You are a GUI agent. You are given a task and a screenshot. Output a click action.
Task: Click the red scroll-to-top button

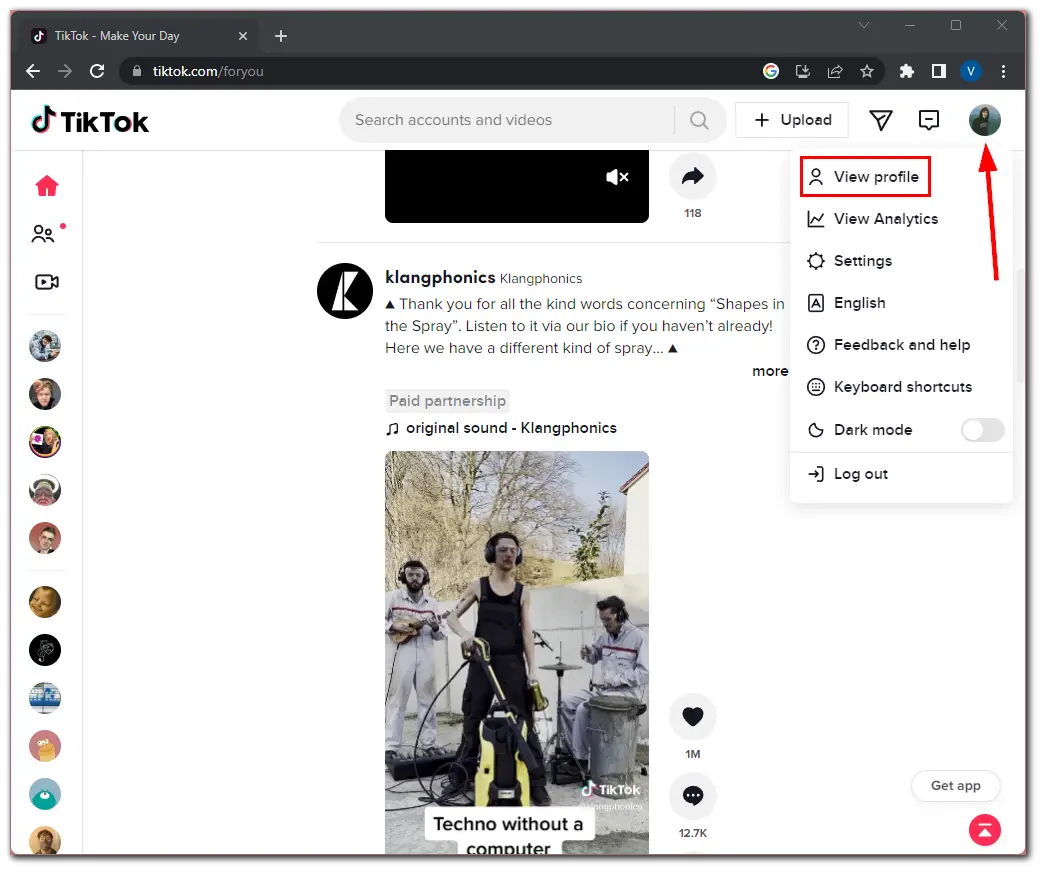click(x=984, y=830)
